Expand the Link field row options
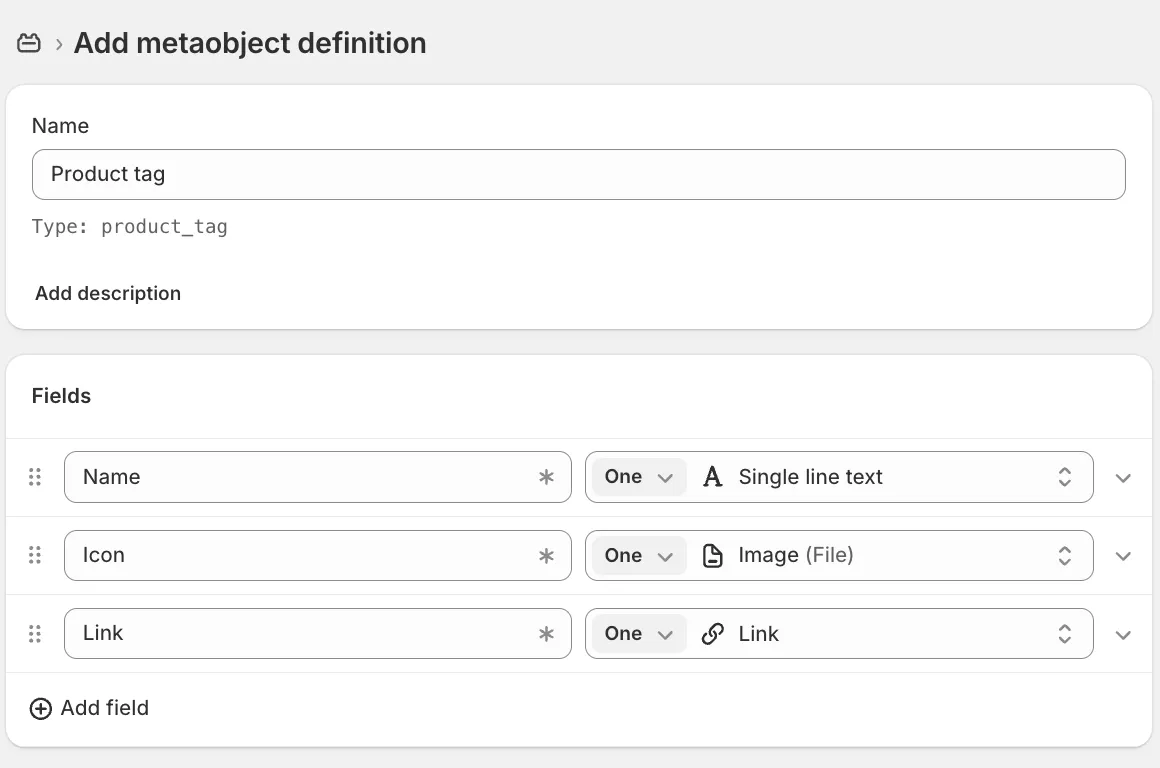The width and height of the screenshot is (1160, 768). [x=1123, y=634]
